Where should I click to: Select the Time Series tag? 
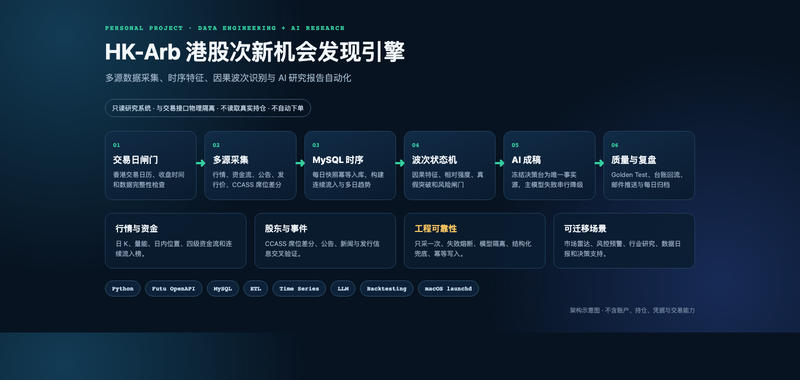click(299, 289)
